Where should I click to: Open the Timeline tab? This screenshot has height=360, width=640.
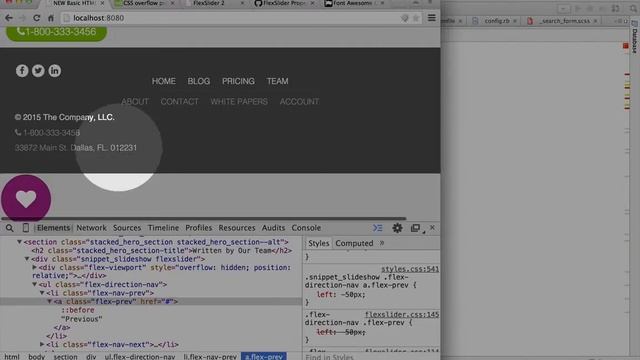coord(163,228)
